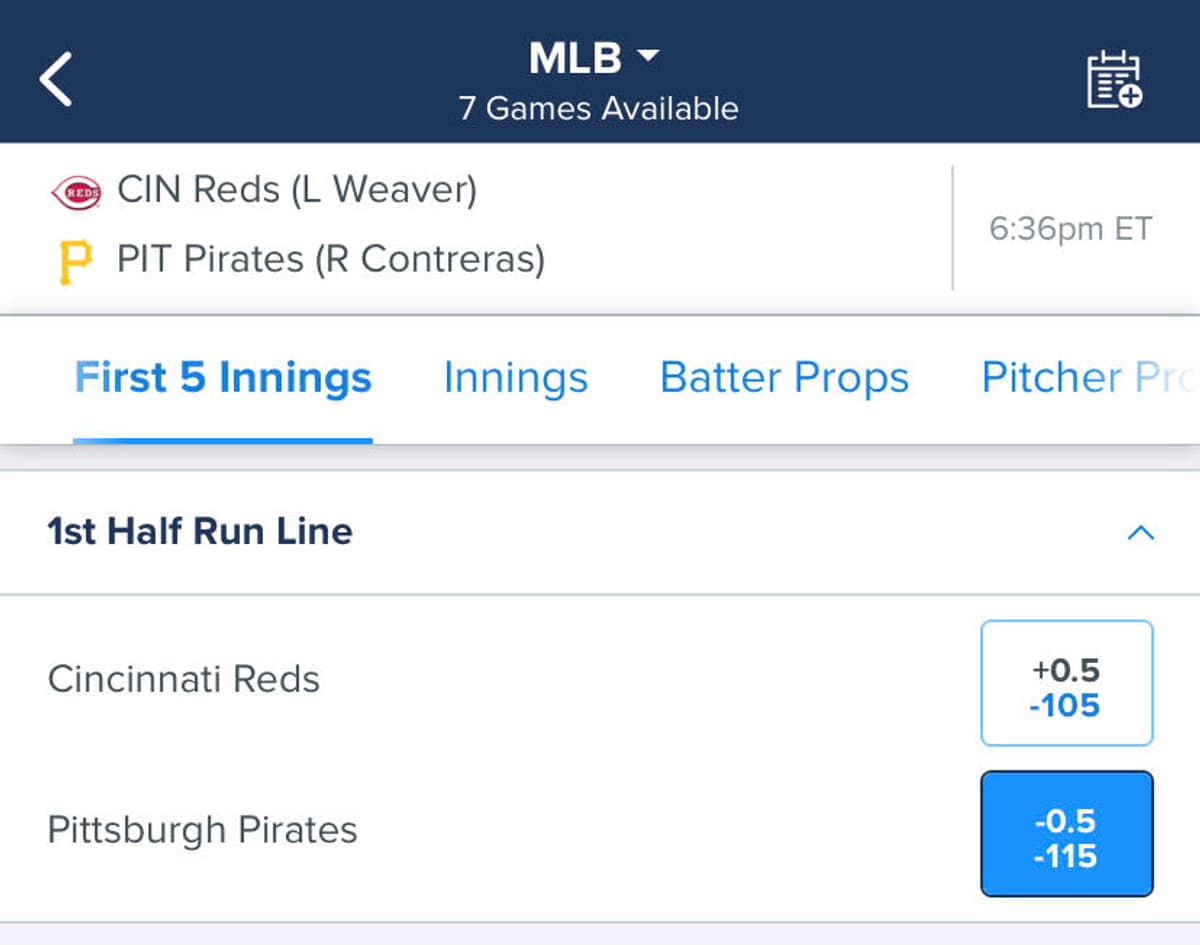Deselect the highlighted Pirates -0.5 -115 bet
This screenshot has height=945, width=1200.
(x=1066, y=833)
